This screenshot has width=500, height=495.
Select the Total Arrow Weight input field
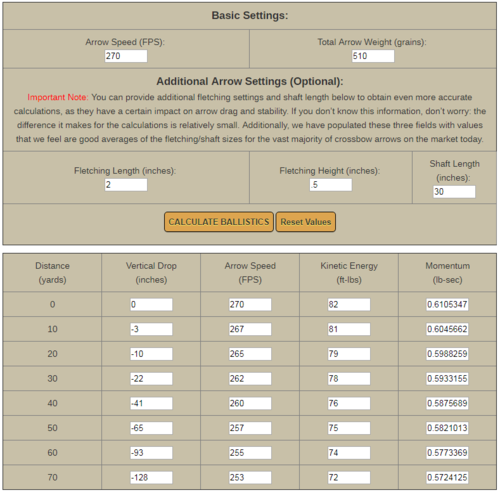pyautogui.click(x=373, y=56)
